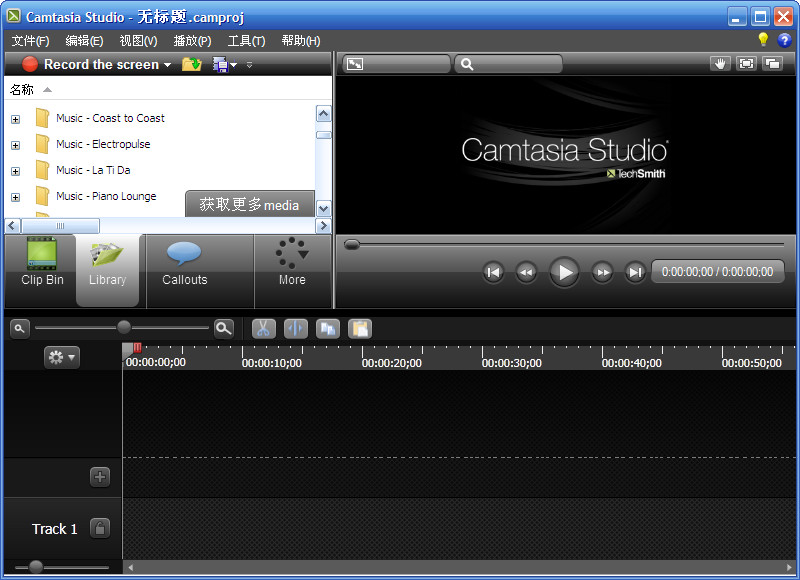
Task: Open the 编辑(E) menu
Action: click(x=84, y=41)
